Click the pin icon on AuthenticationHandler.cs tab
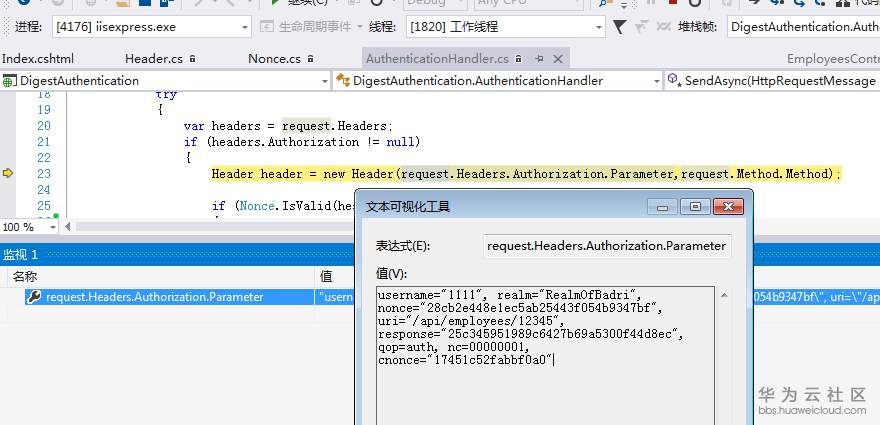This screenshot has width=880, height=425. tap(540, 58)
